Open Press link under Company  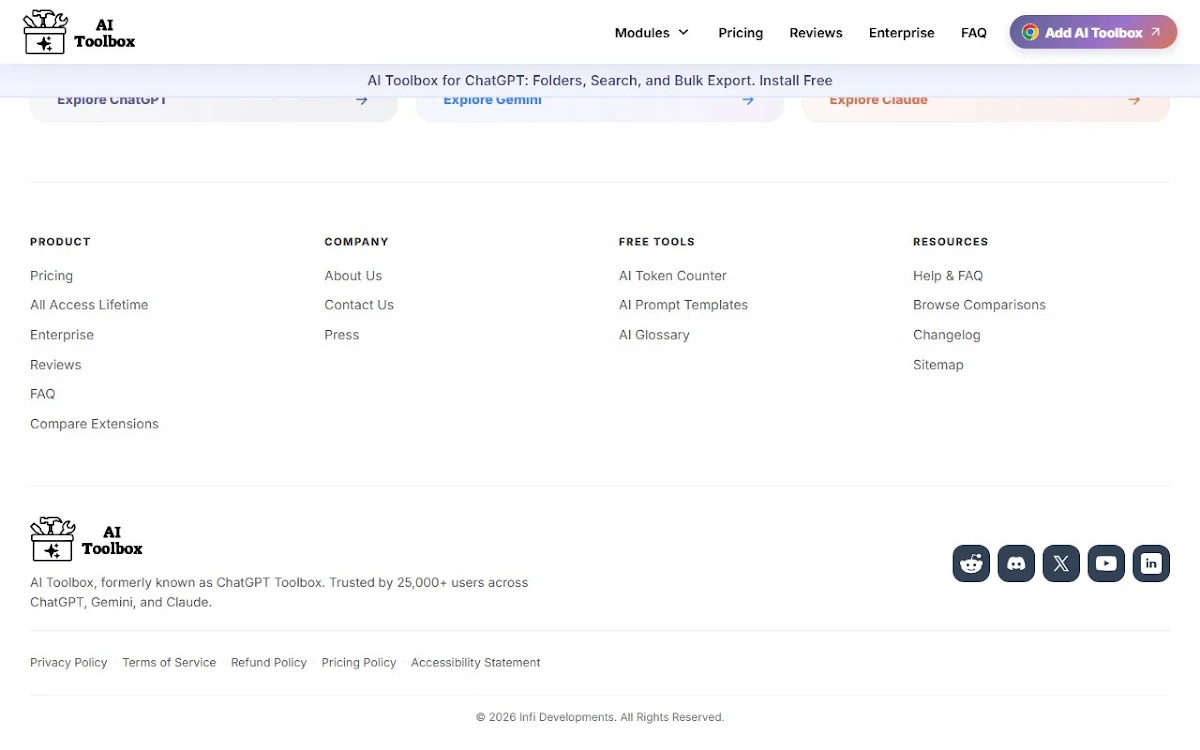click(x=342, y=335)
